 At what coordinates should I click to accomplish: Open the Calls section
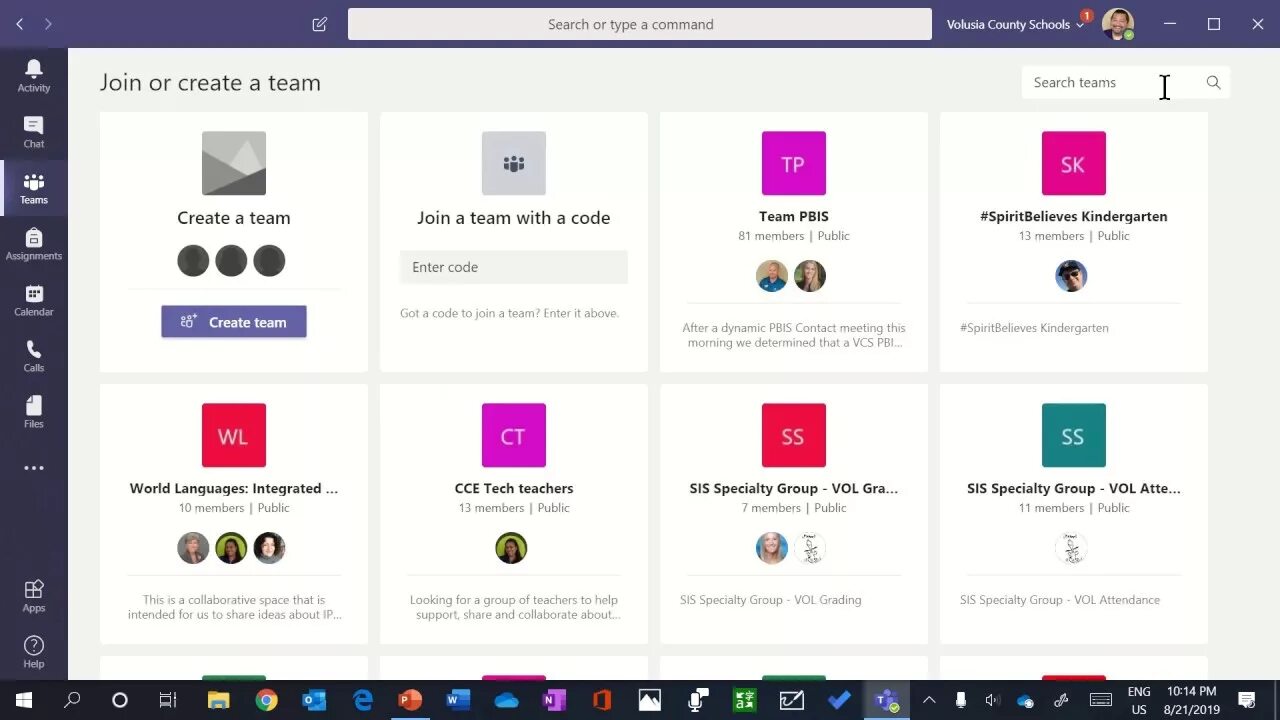pos(34,356)
